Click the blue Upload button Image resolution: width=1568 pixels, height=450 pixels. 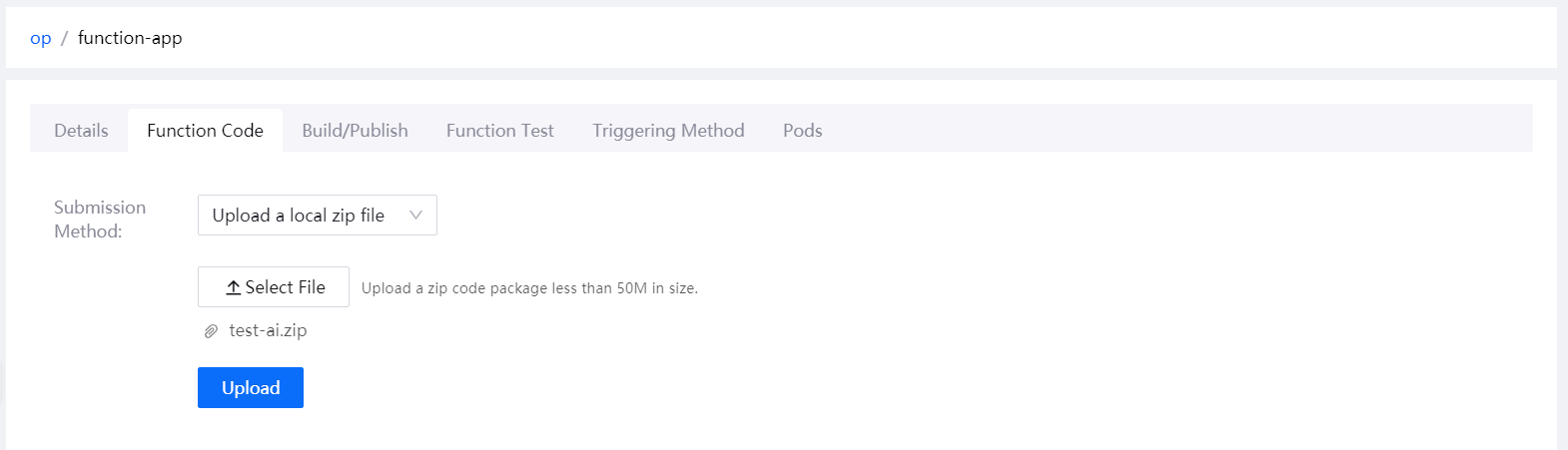(x=251, y=388)
